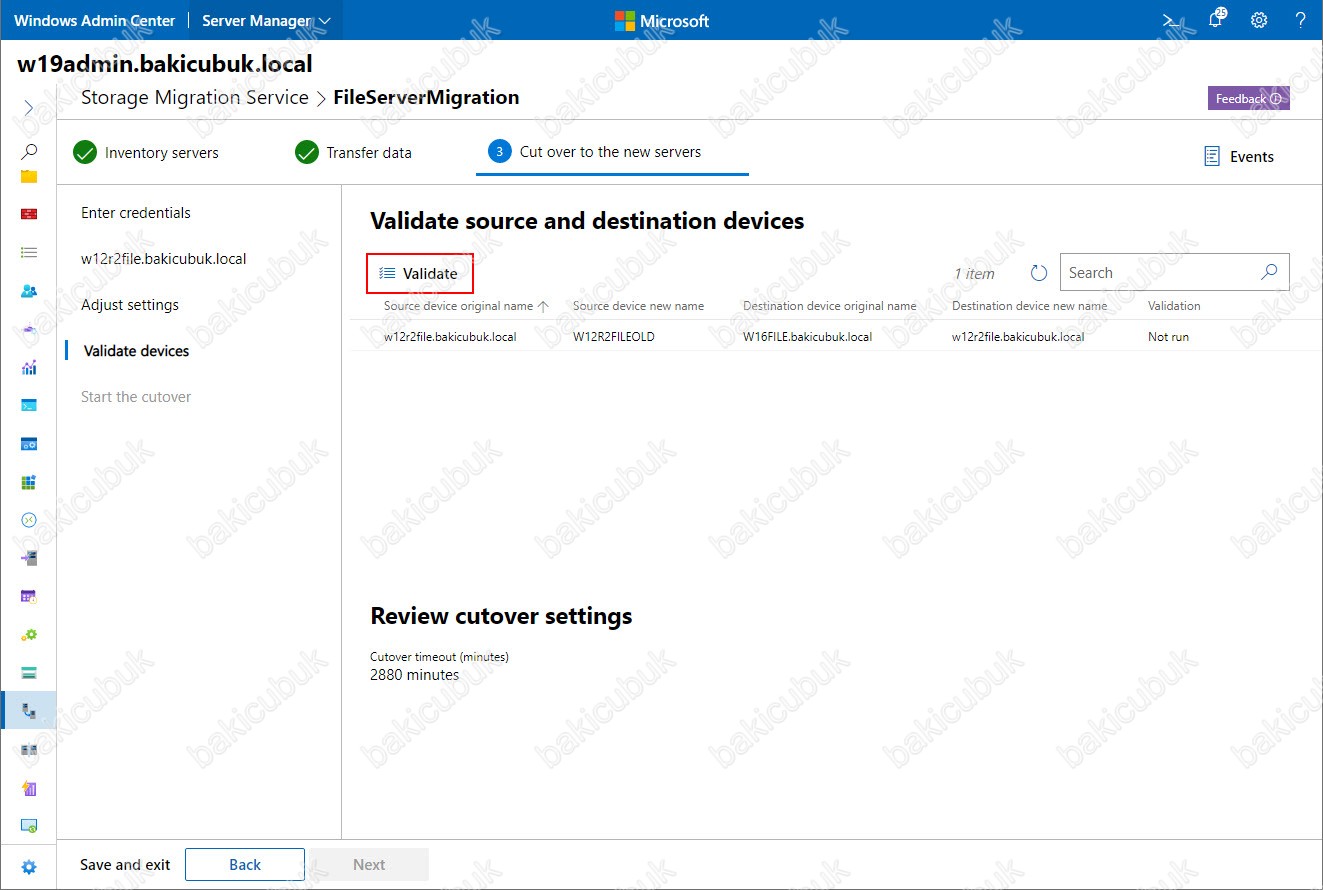Select w12r2file.bakicubuk.local in the left menu
Screen dimensions: 1323x890
point(164,259)
